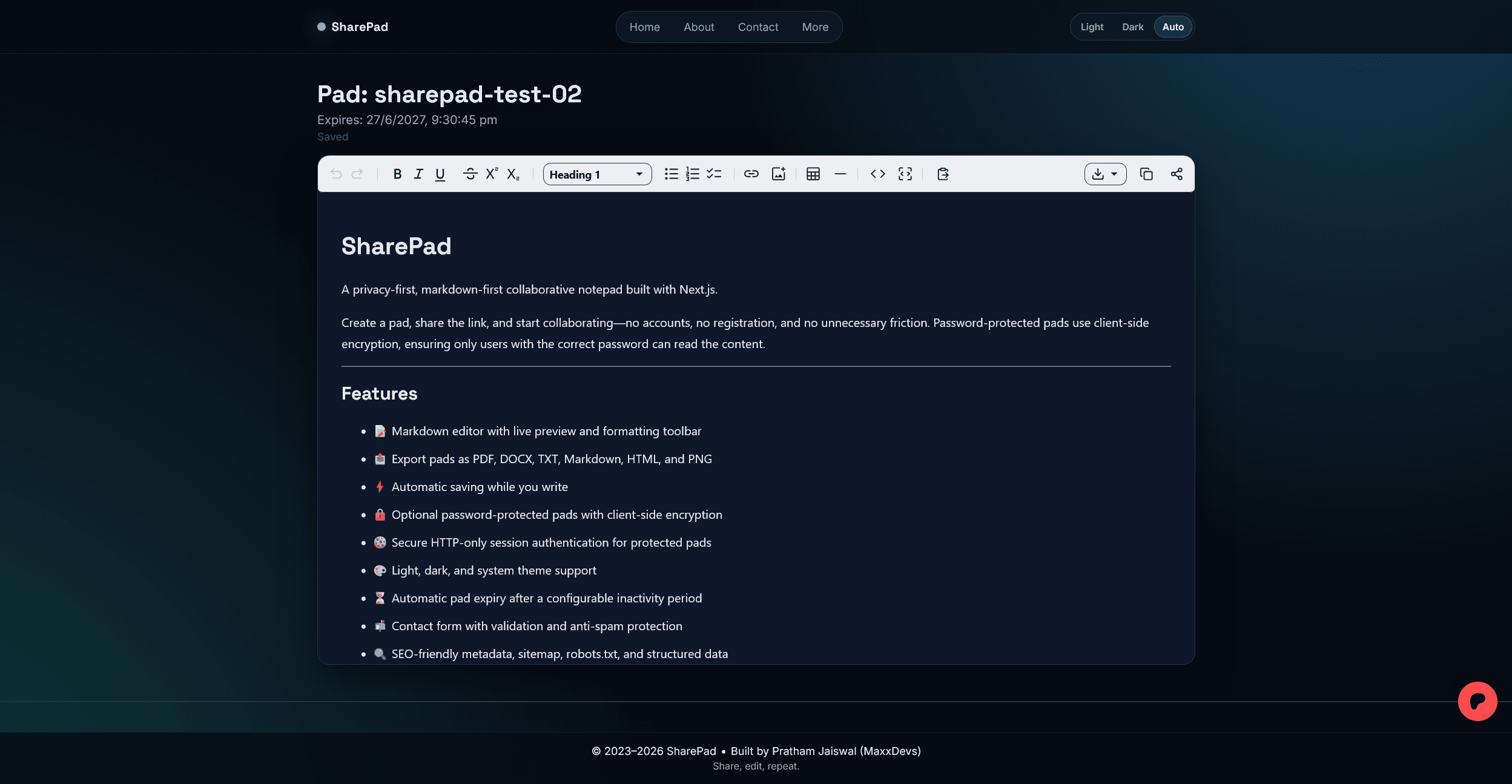Apply superscript formatting
Image resolution: width=1512 pixels, height=784 pixels.
pyautogui.click(x=492, y=174)
